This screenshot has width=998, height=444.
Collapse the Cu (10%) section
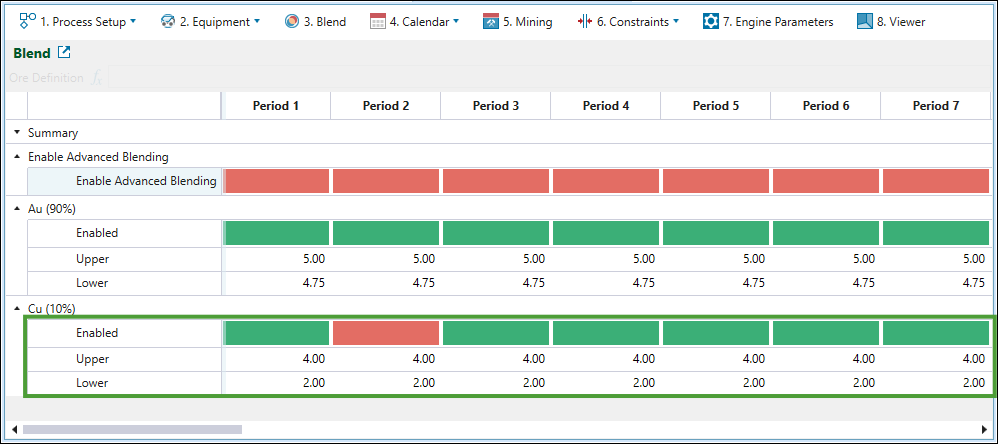click(x=16, y=308)
